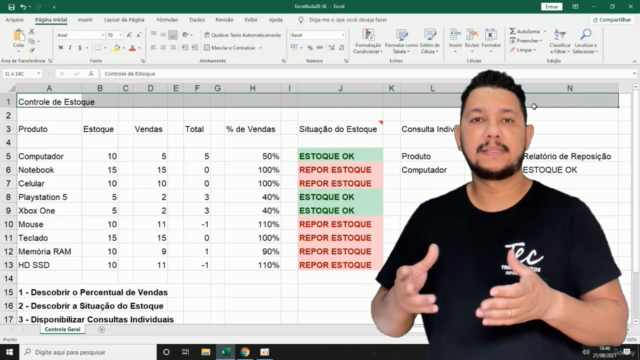Image resolution: width=640 pixels, height=360 pixels.
Task: Open the font size 10 dropdown
Action: click(x=120, y=35)
